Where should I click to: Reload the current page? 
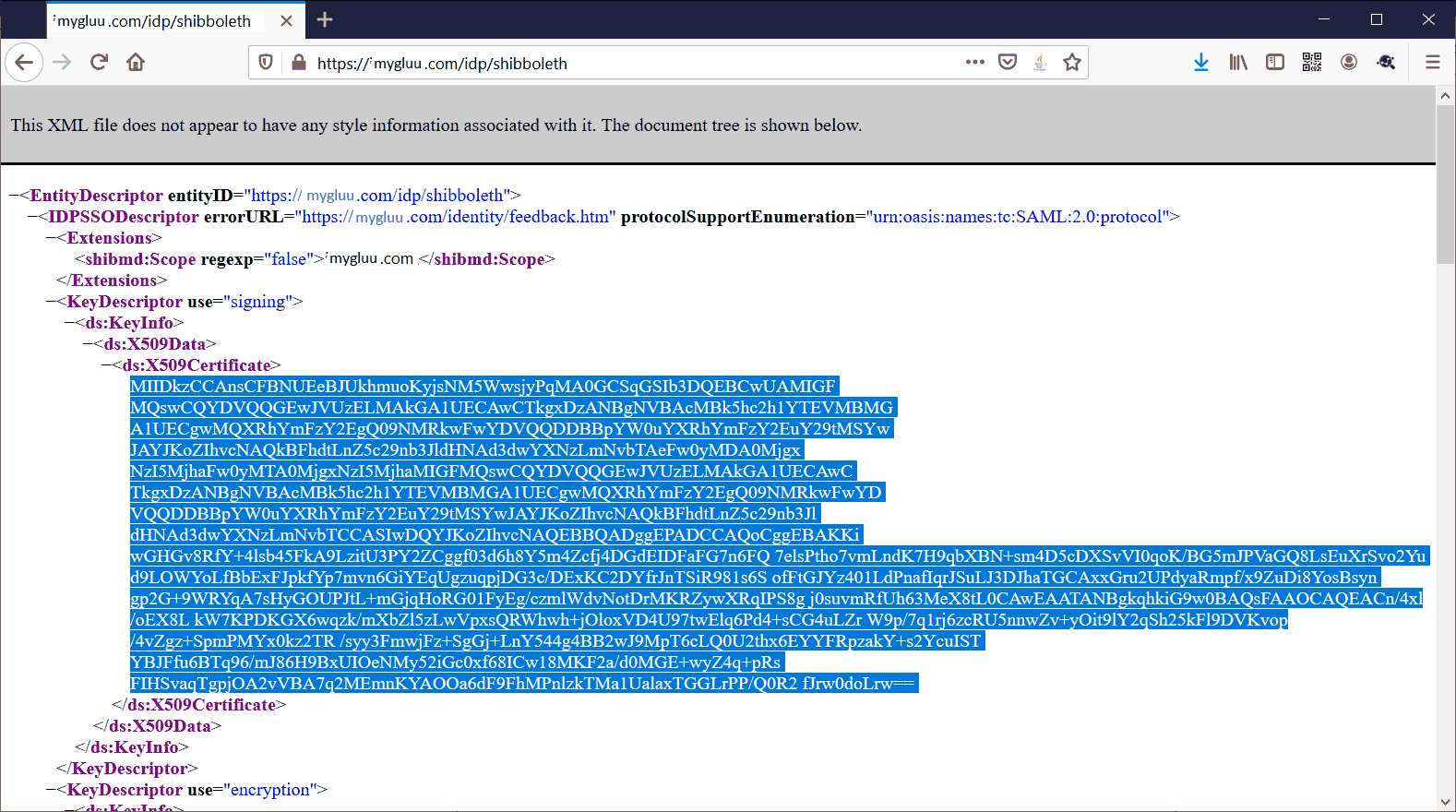(x=99, y=63)
